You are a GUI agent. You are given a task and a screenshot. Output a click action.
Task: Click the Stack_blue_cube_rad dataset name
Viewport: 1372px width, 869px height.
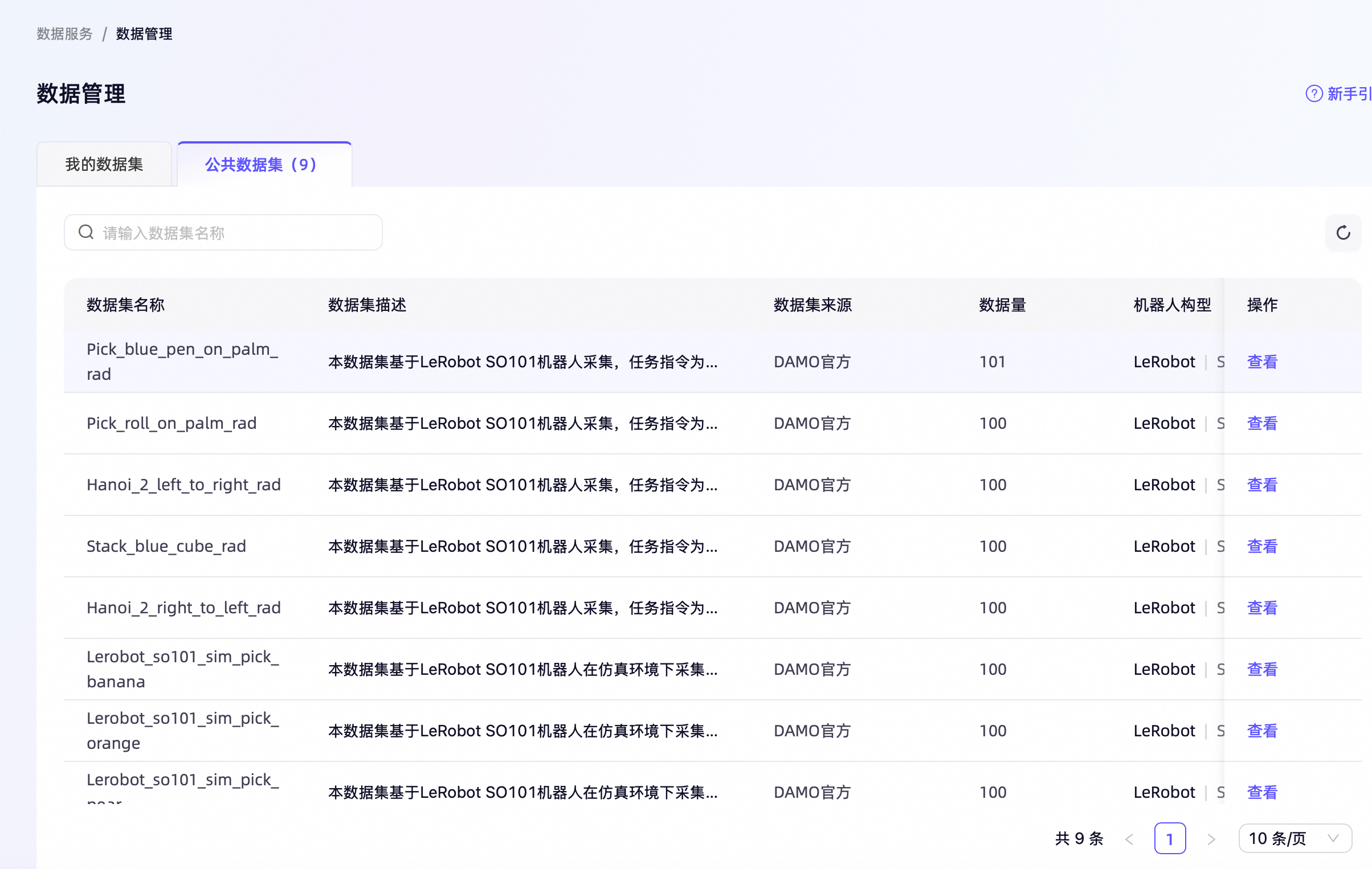point(166,546)
